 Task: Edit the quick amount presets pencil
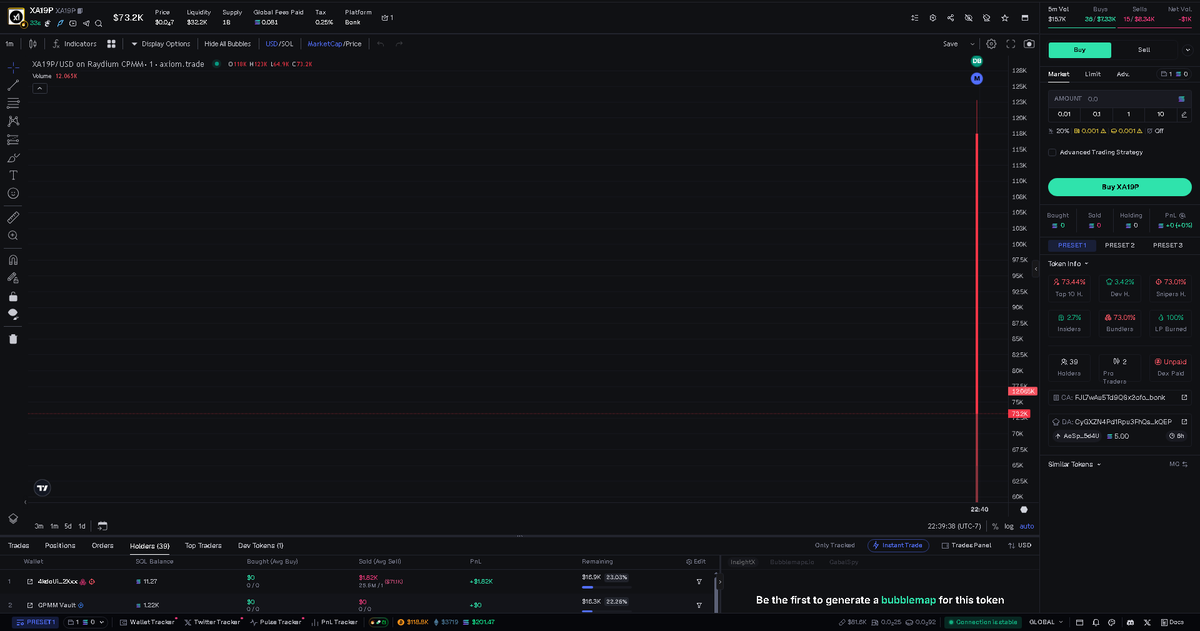click(1184, 115)
